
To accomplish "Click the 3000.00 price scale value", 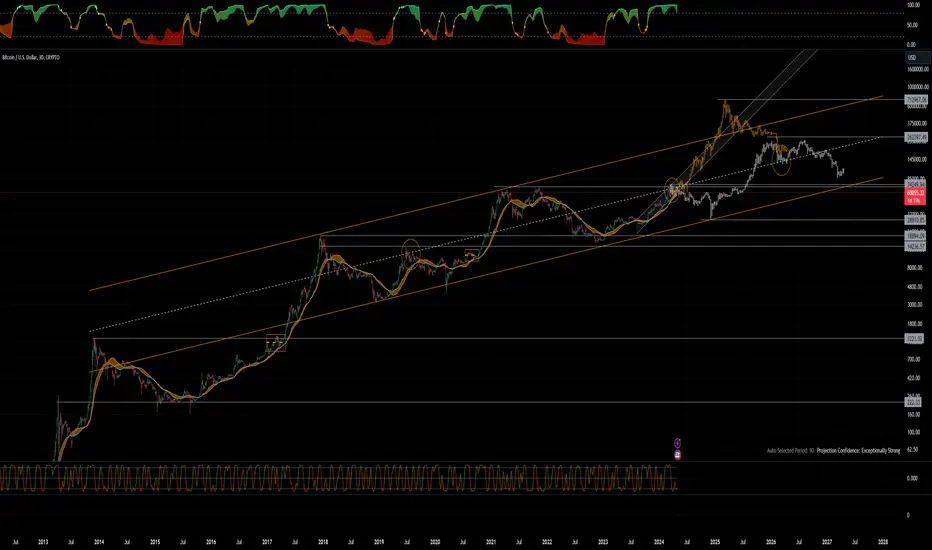I will [x=915, y=304].
